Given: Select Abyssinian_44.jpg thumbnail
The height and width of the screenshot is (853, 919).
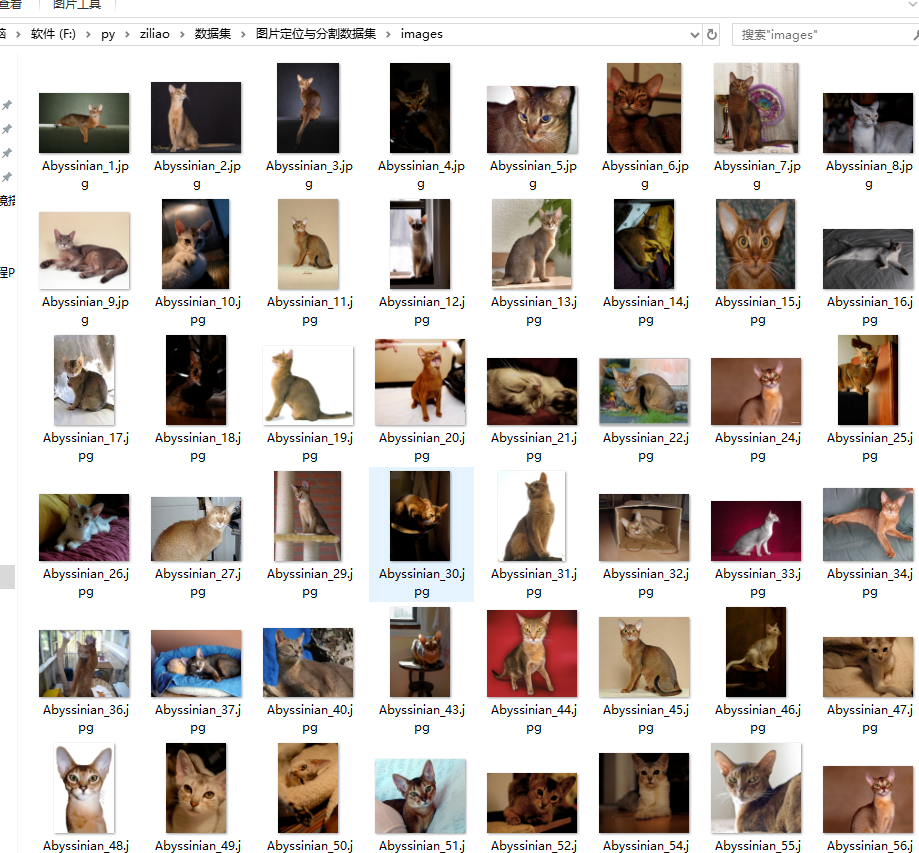Looking at the screenshot, I should [x=532, y=653].
